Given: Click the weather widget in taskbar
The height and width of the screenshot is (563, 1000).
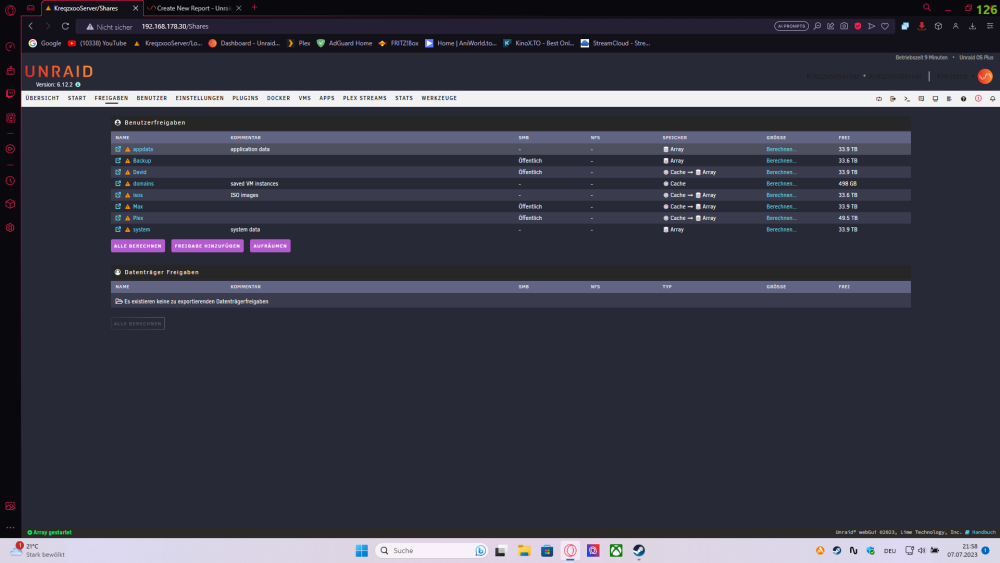Looking at the screenshot, I should tap(38, 550).
